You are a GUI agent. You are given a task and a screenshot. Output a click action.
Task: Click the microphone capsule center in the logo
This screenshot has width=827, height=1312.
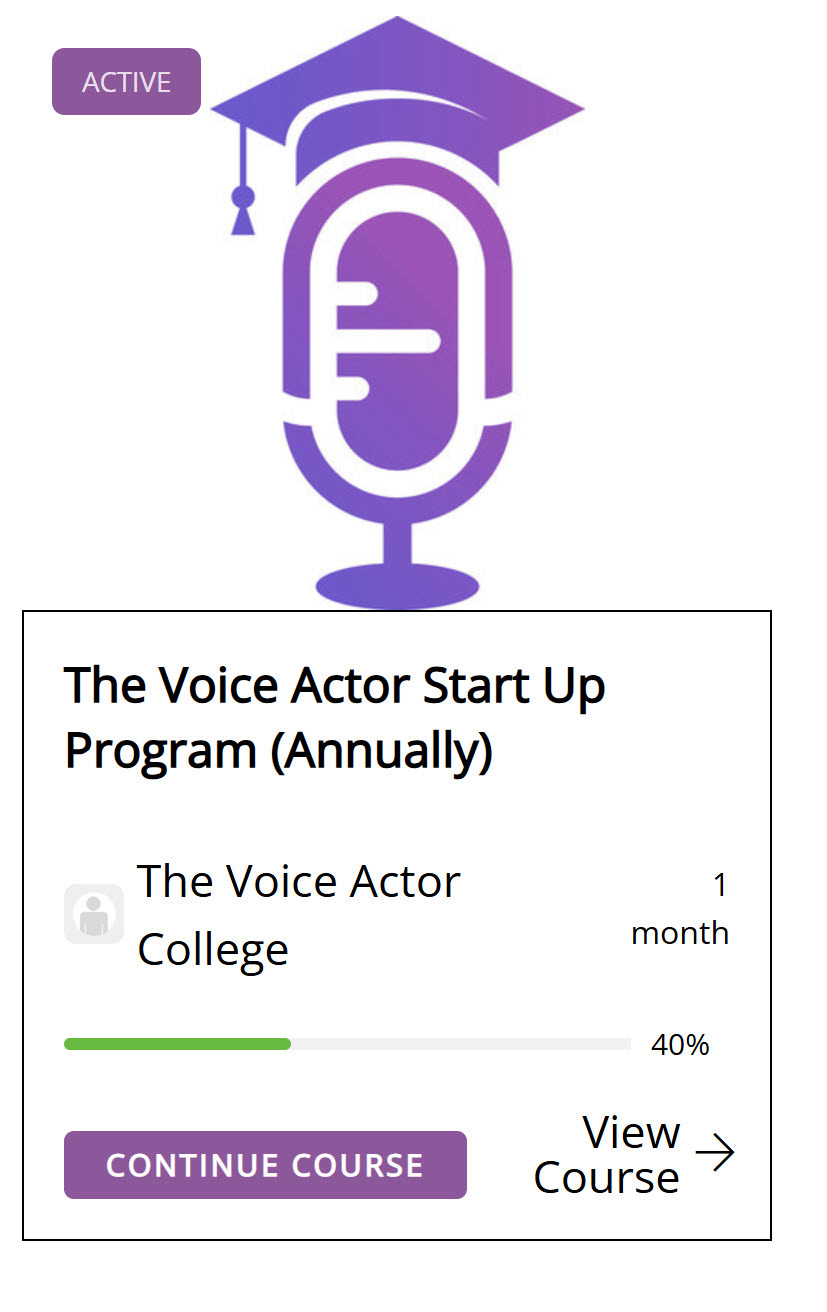coord(397,340)
